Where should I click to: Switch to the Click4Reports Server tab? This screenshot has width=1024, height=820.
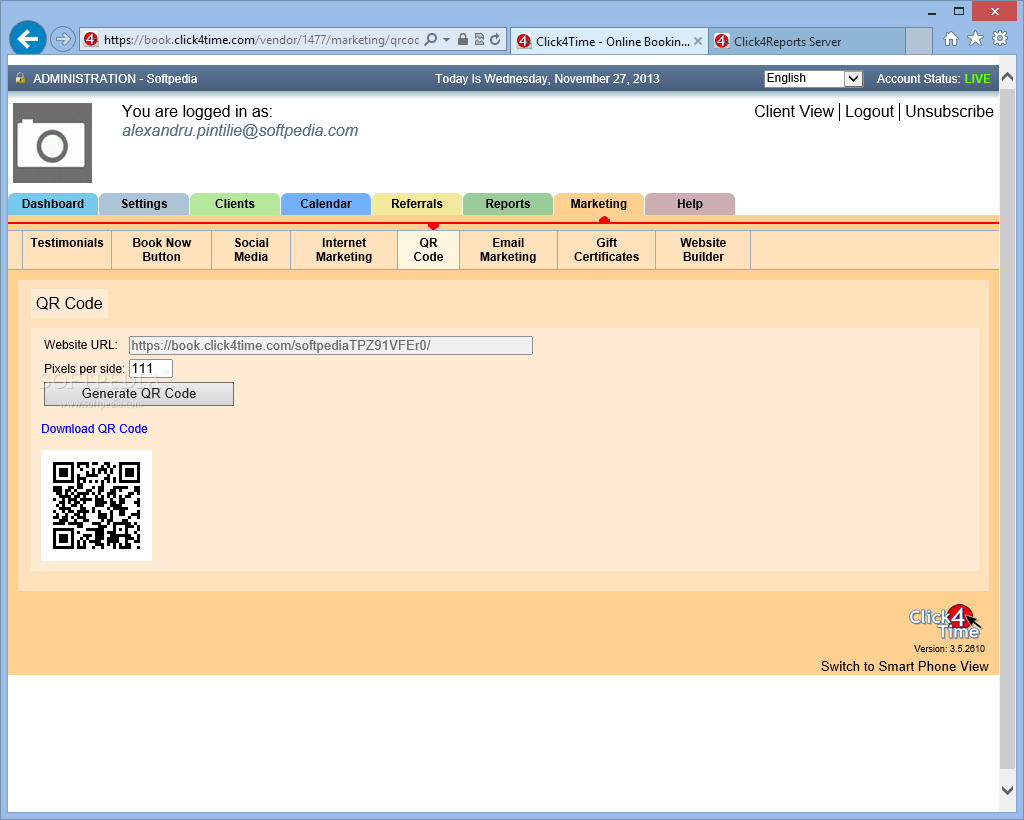pos(807,41)
